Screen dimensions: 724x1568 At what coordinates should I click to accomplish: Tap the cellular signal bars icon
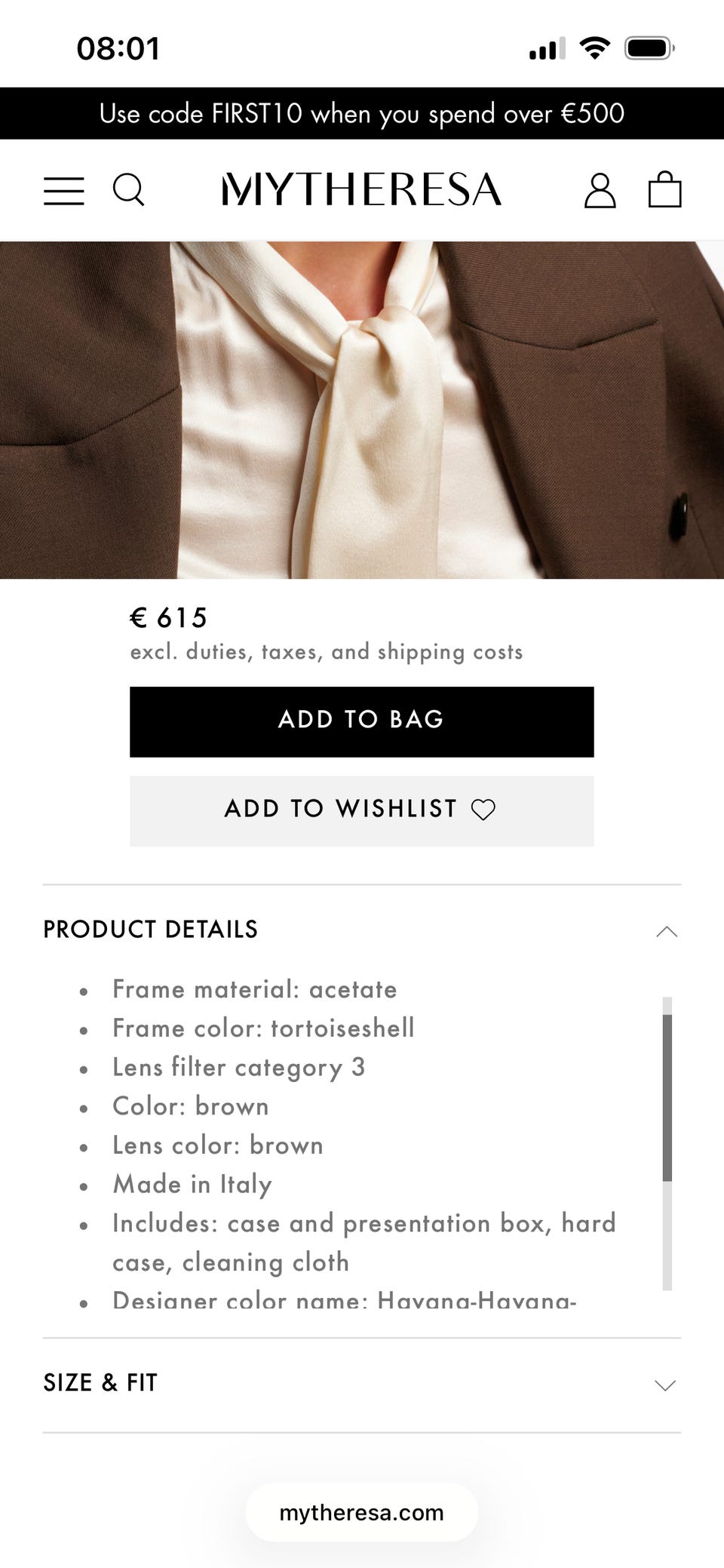tap(547, 48)
